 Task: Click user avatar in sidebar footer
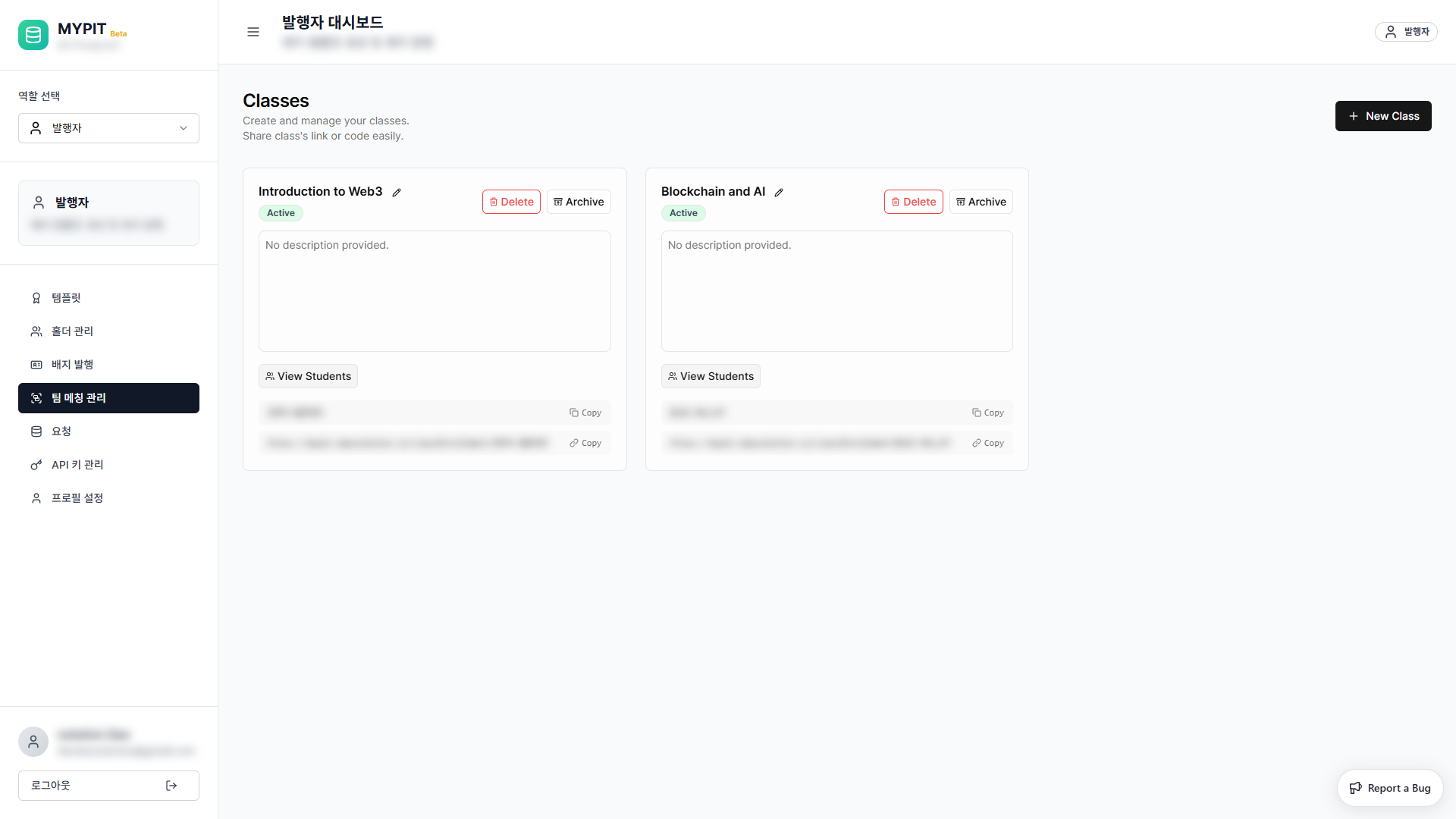(33, 742)
